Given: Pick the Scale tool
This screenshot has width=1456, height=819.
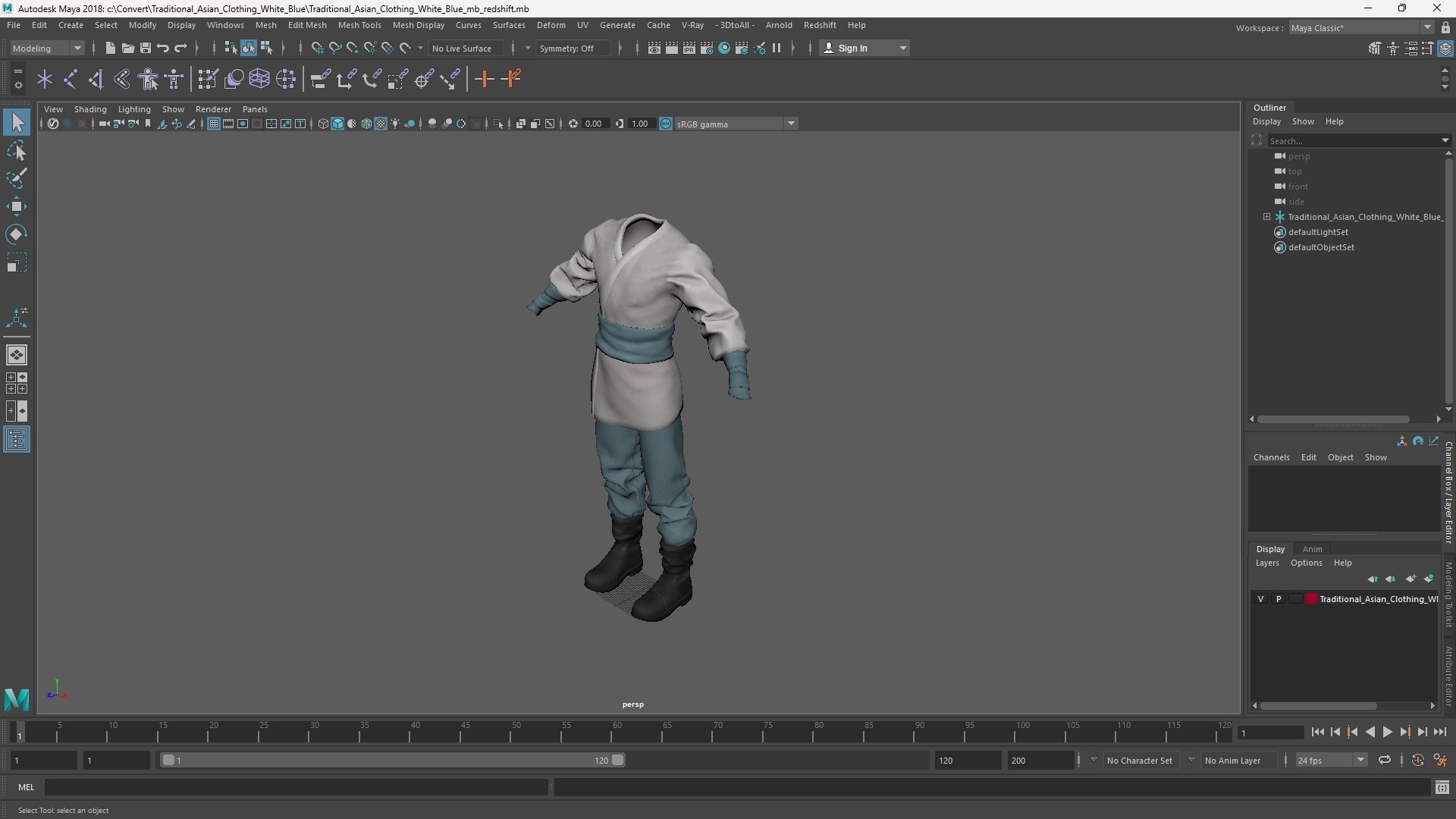Looking at the screenshot, I should tap(17, 262).
